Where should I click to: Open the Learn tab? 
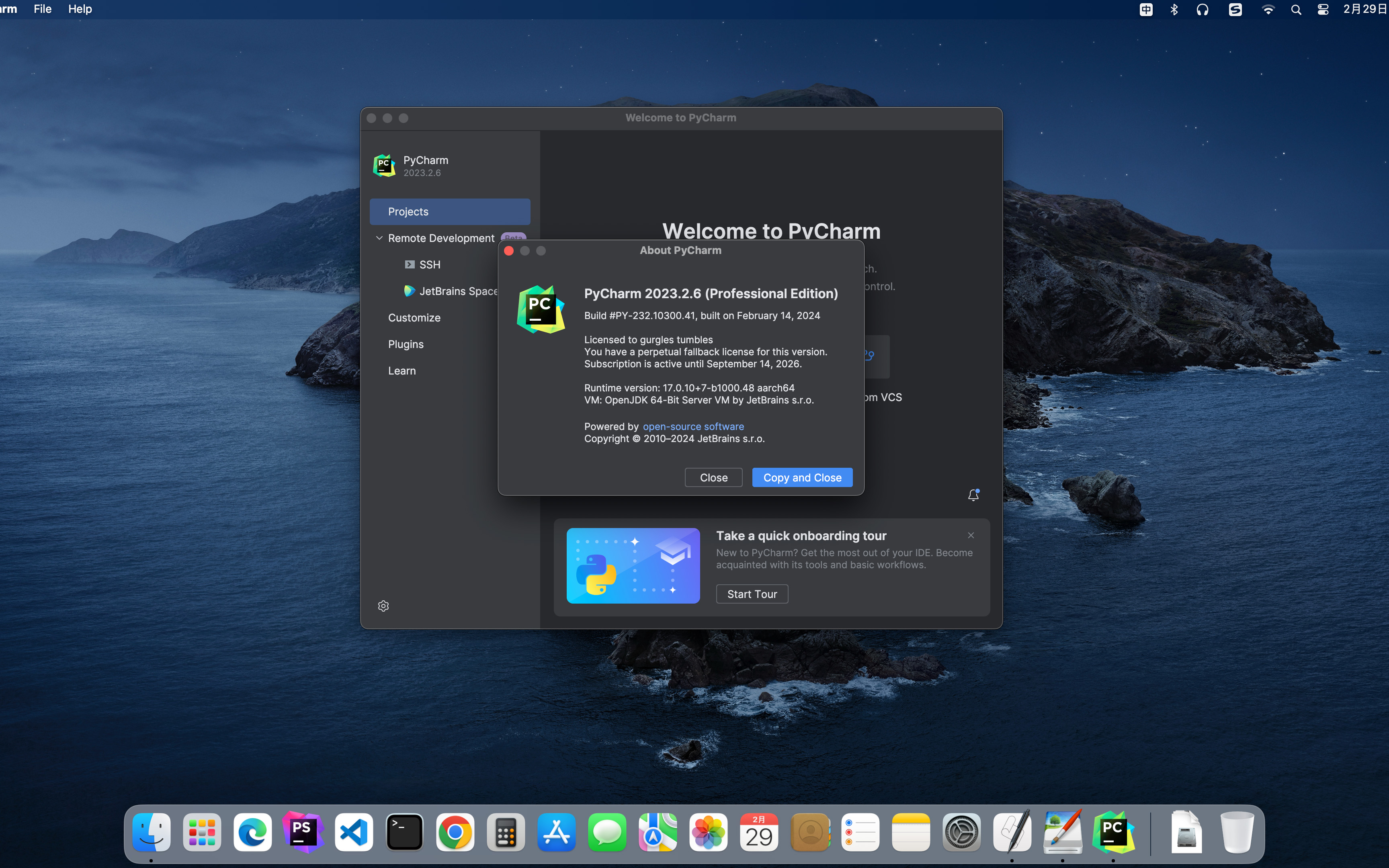tap(402, 371)
